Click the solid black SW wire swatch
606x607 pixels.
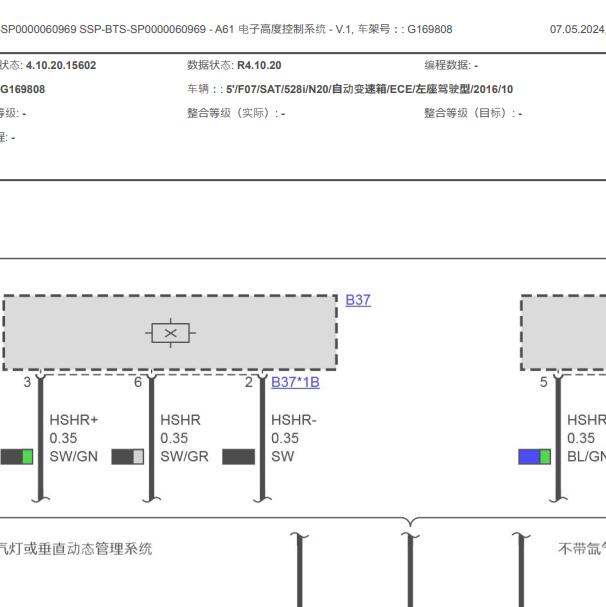point(239,457)
